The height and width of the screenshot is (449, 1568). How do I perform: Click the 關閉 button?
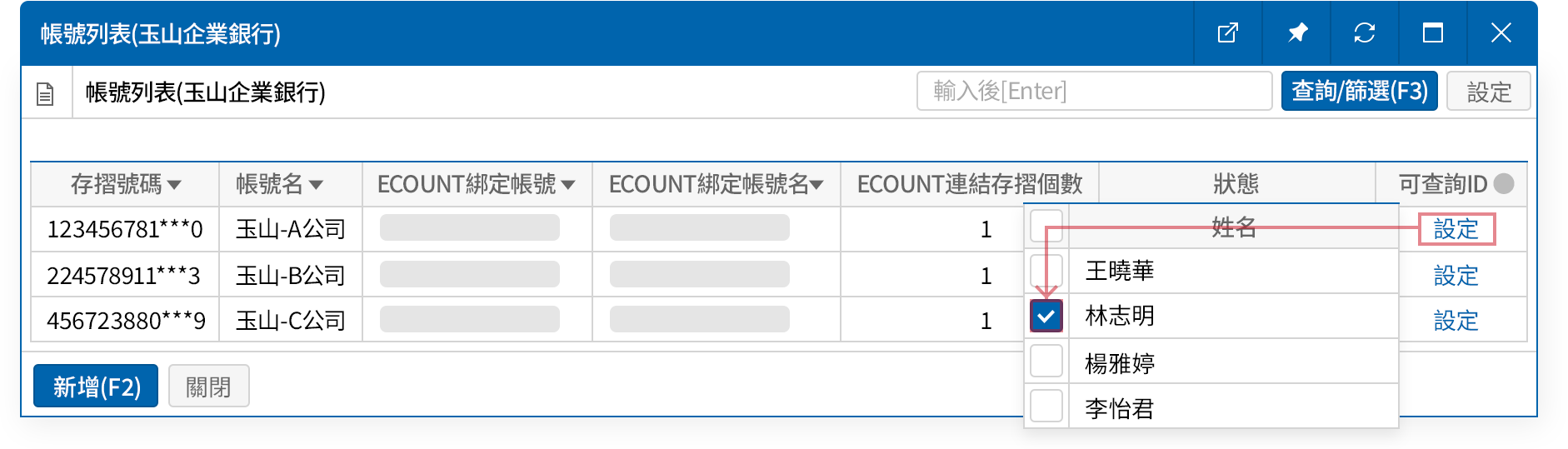[208, 387]
